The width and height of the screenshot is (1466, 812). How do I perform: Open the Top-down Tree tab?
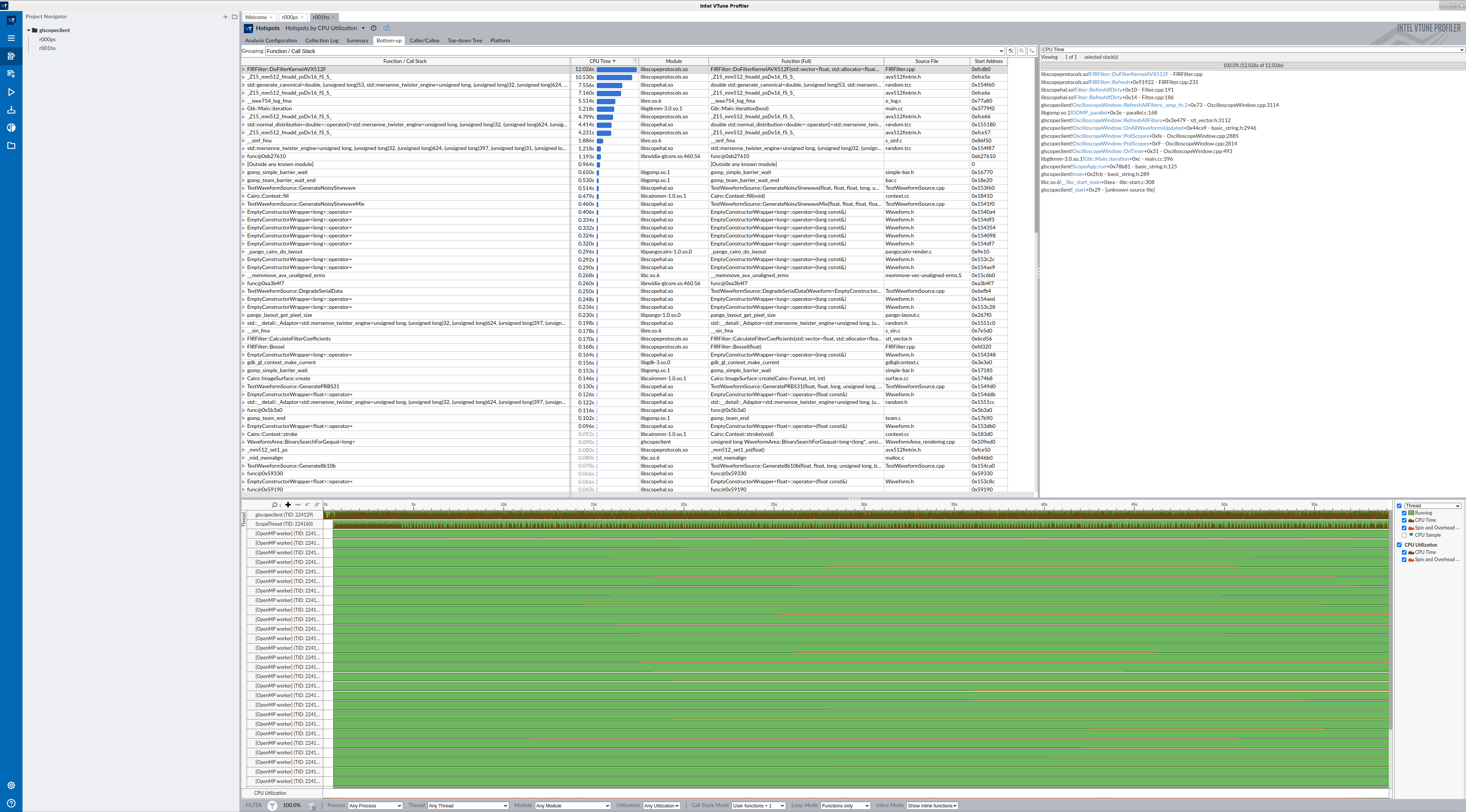pos(464,40)
